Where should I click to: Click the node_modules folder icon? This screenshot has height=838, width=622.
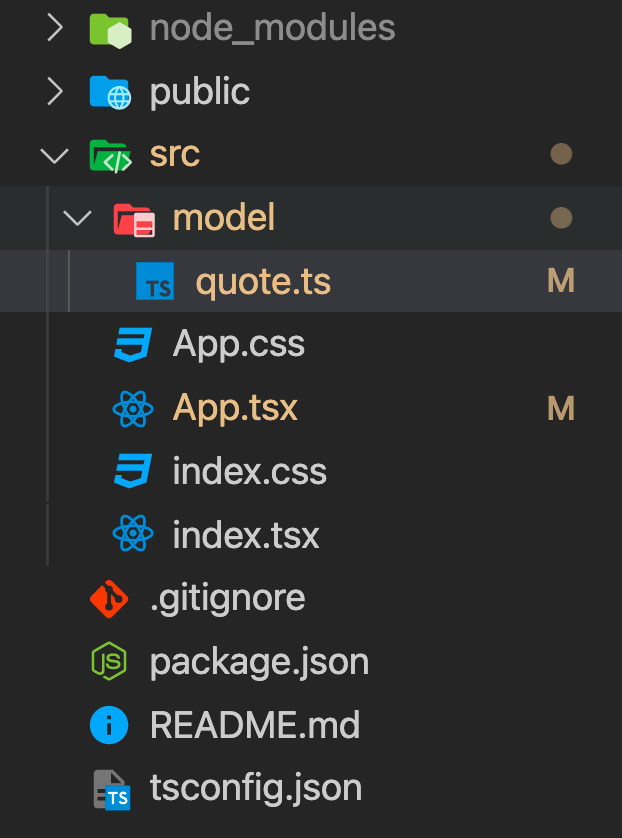click(110, 27)
